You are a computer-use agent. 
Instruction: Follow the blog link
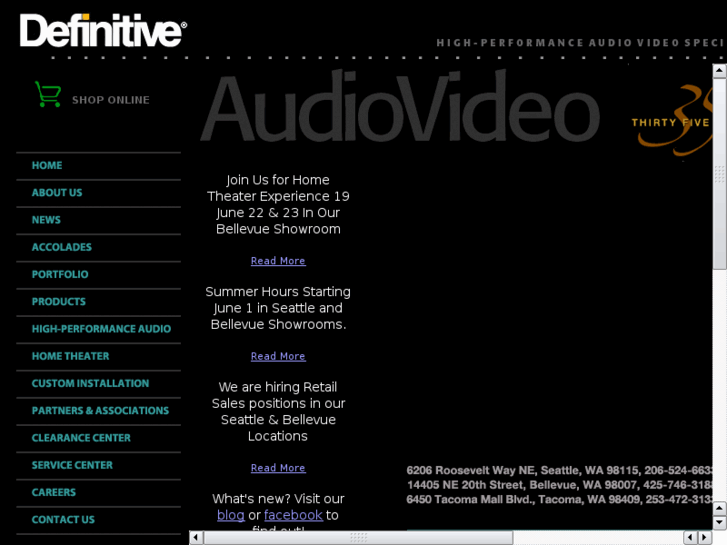231,515
